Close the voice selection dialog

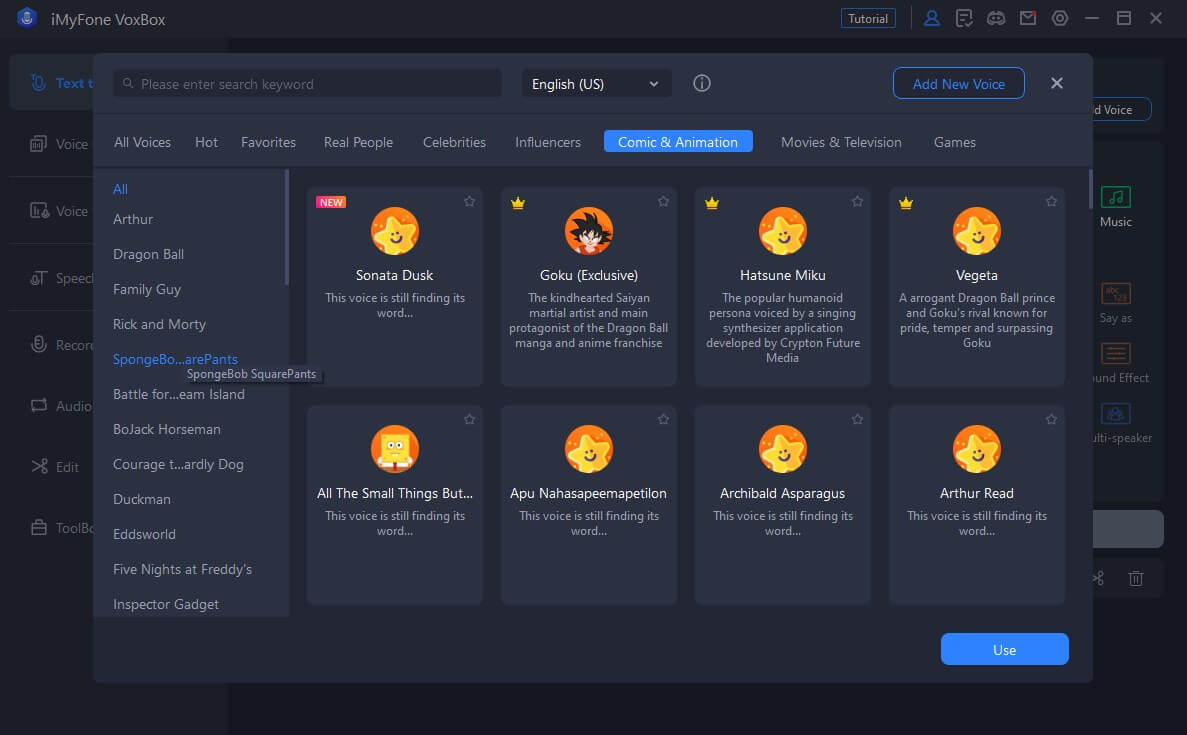tap(1057, 83)
